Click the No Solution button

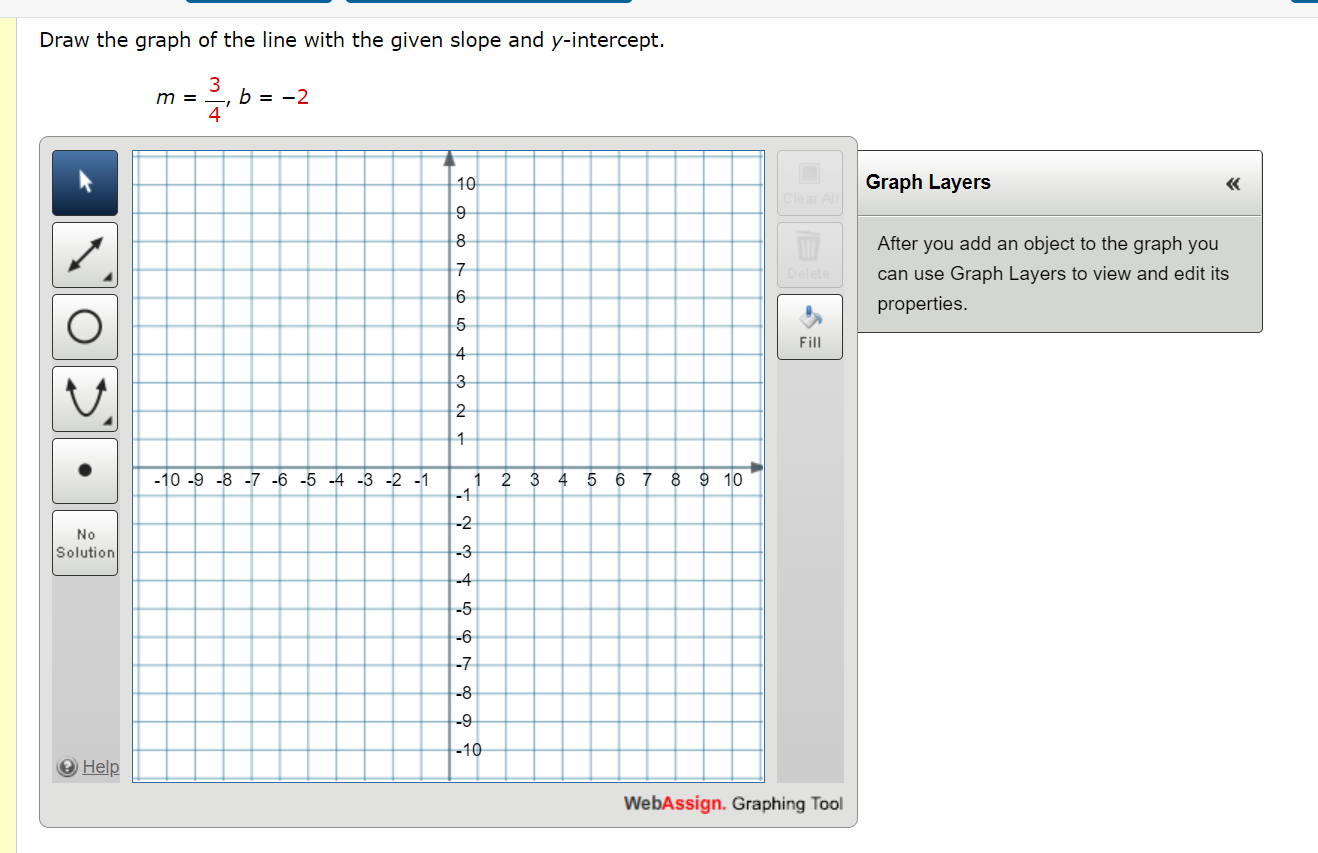tap(84, 542)
